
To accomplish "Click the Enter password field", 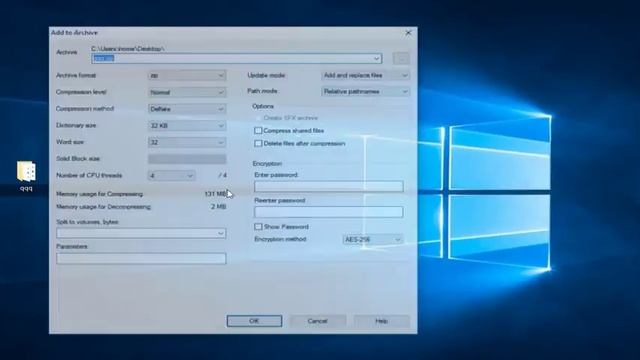I will [x=329, y=187].
